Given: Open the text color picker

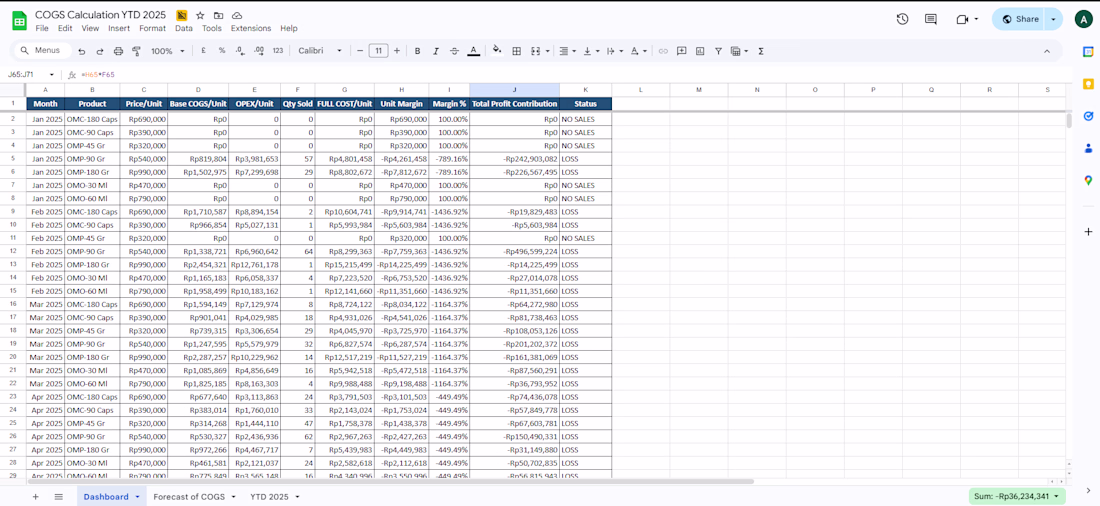Looking at the screenshot, I should click(474, 51).
